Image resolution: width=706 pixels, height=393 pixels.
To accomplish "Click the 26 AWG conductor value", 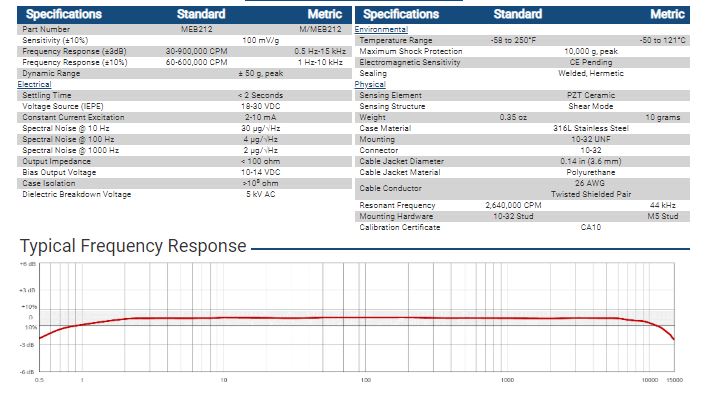I will (590, 183).
